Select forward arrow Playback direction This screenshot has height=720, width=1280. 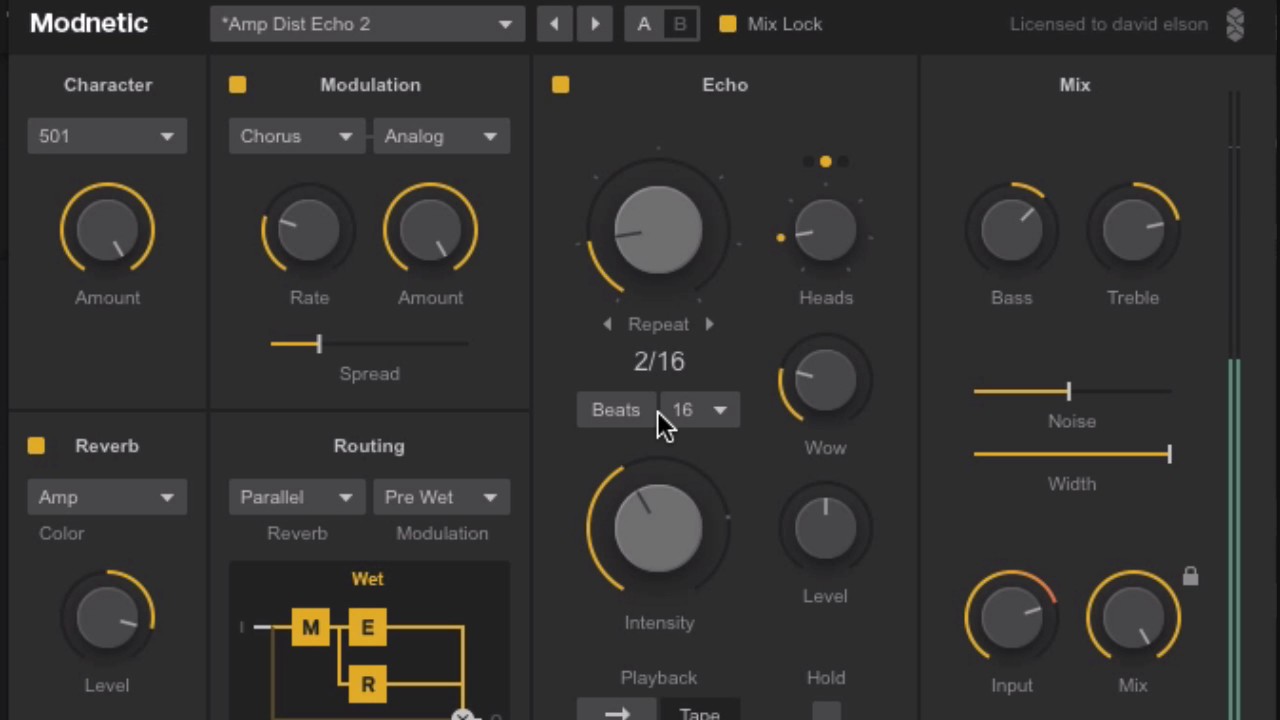tap(617, 709)
